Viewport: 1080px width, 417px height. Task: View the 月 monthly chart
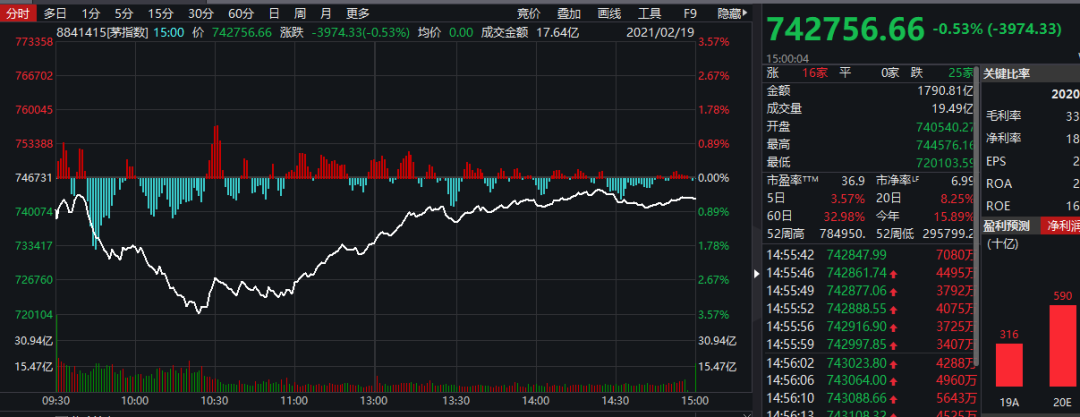pos(326,14)
